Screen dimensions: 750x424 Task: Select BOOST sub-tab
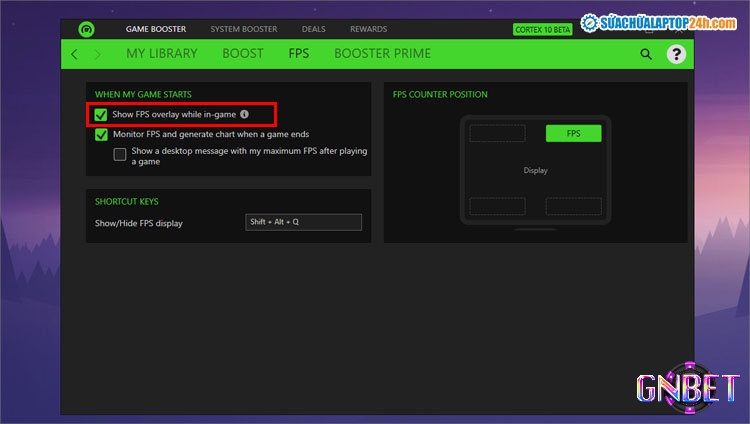coord(243,54)
